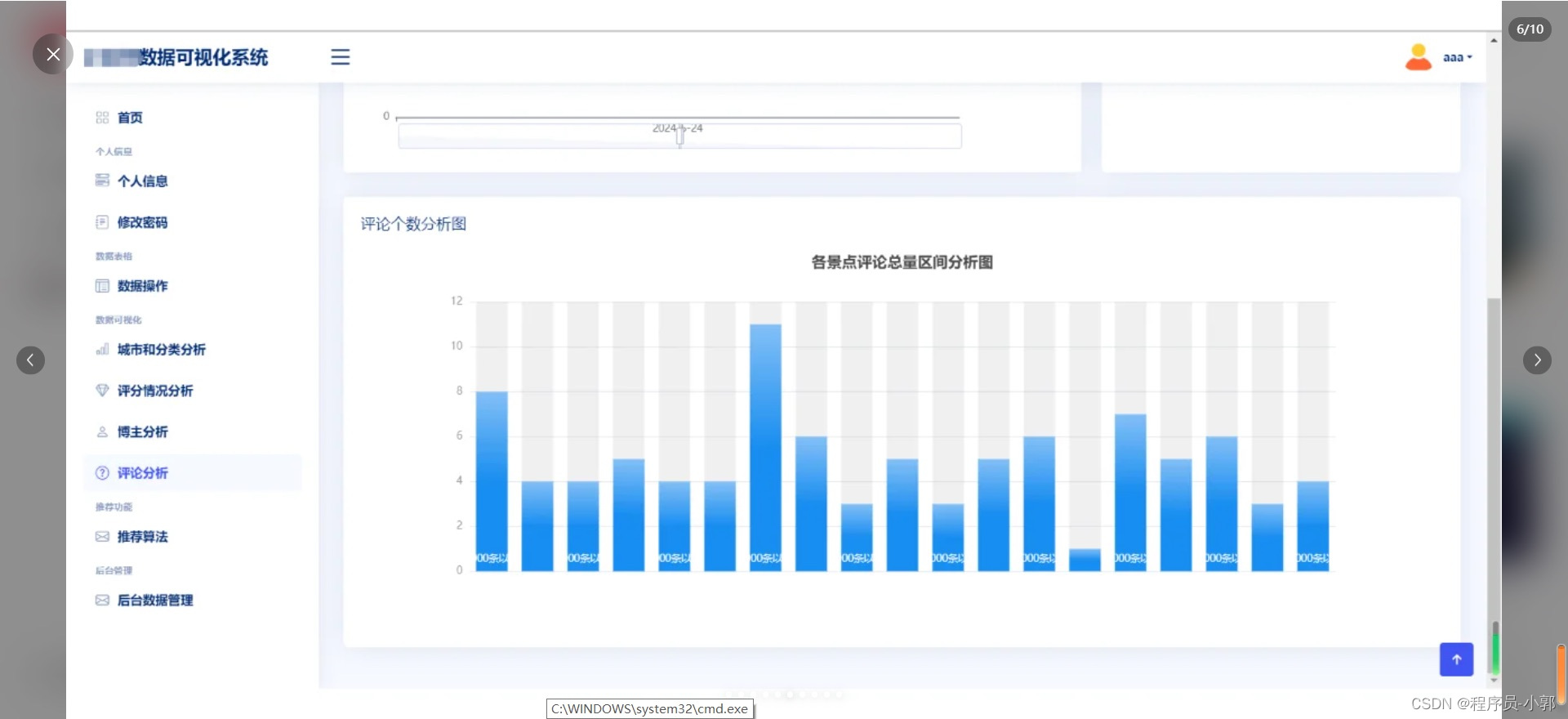Click the 2024 date zoom slider handle
This screenshot has width=1568, height=719.
tap(679, 136)
